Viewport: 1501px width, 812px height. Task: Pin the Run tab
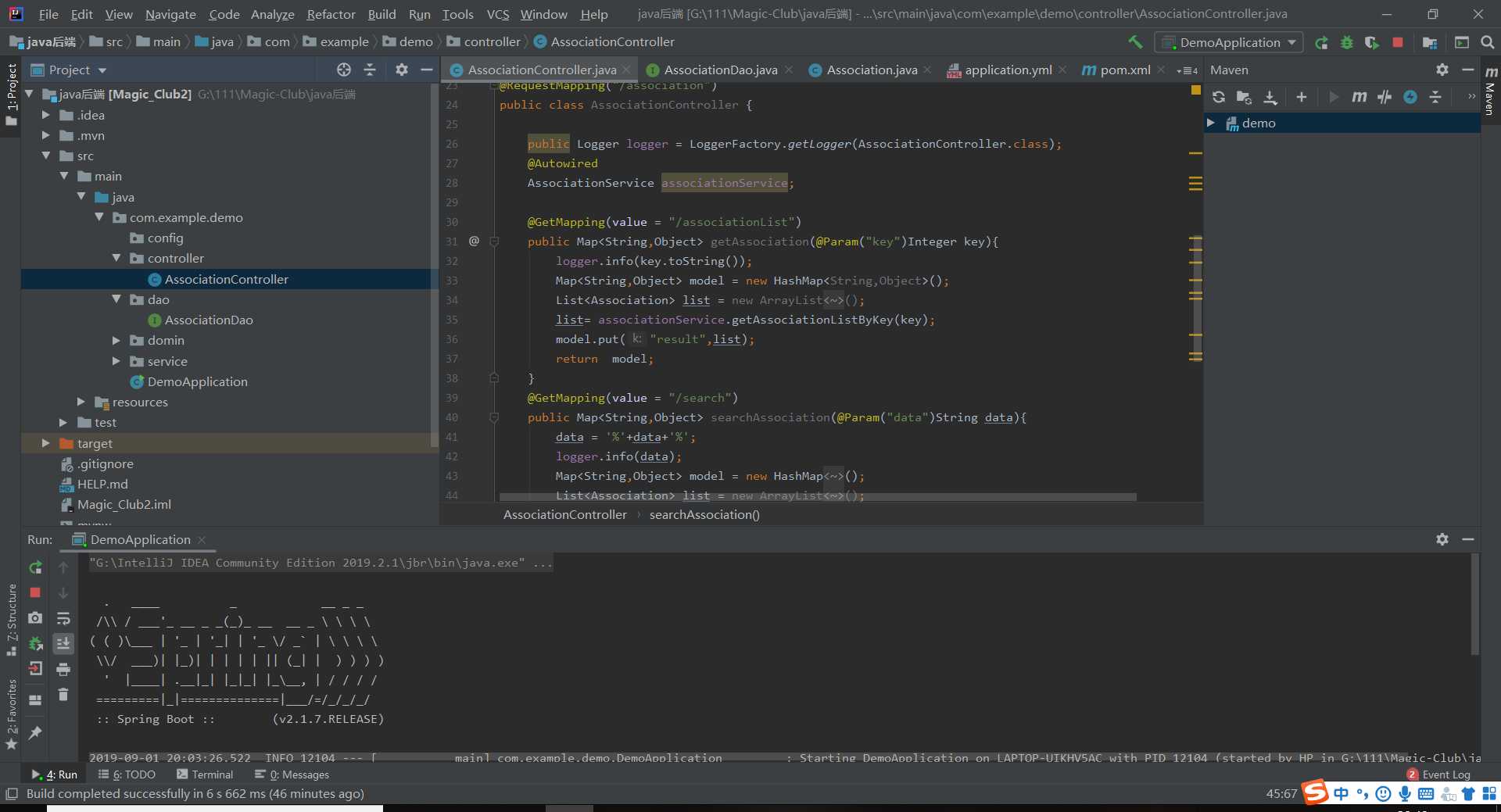point(35,732)
